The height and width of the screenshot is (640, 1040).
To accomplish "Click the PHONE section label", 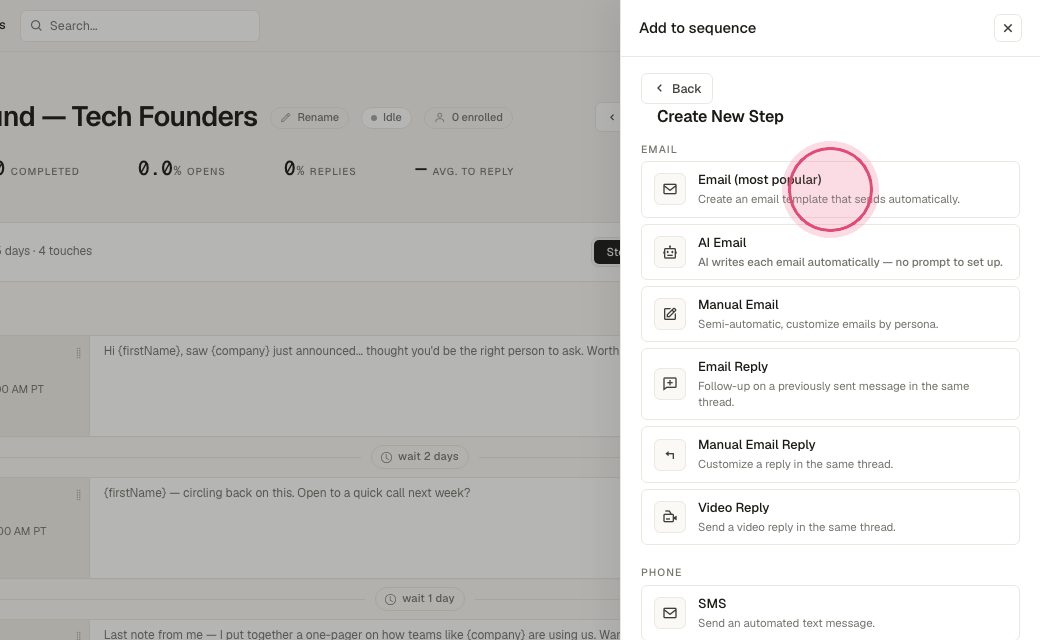I will click(661, 573).
